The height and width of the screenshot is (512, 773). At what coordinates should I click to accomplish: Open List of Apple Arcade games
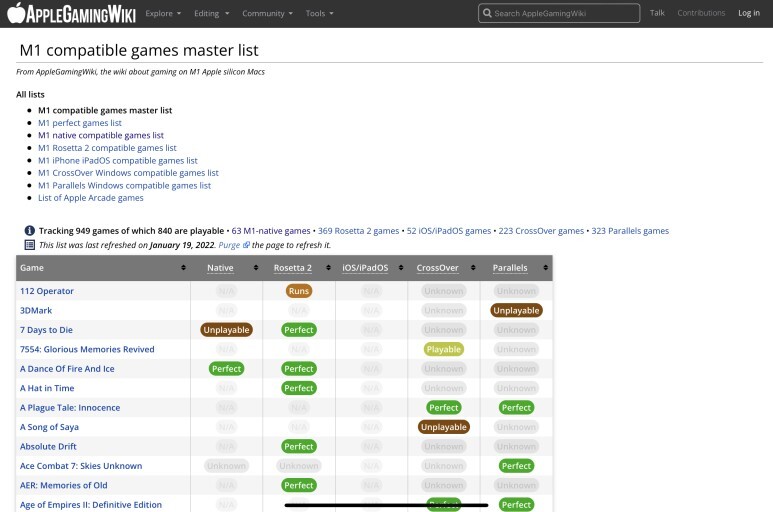tap(91, 198)
